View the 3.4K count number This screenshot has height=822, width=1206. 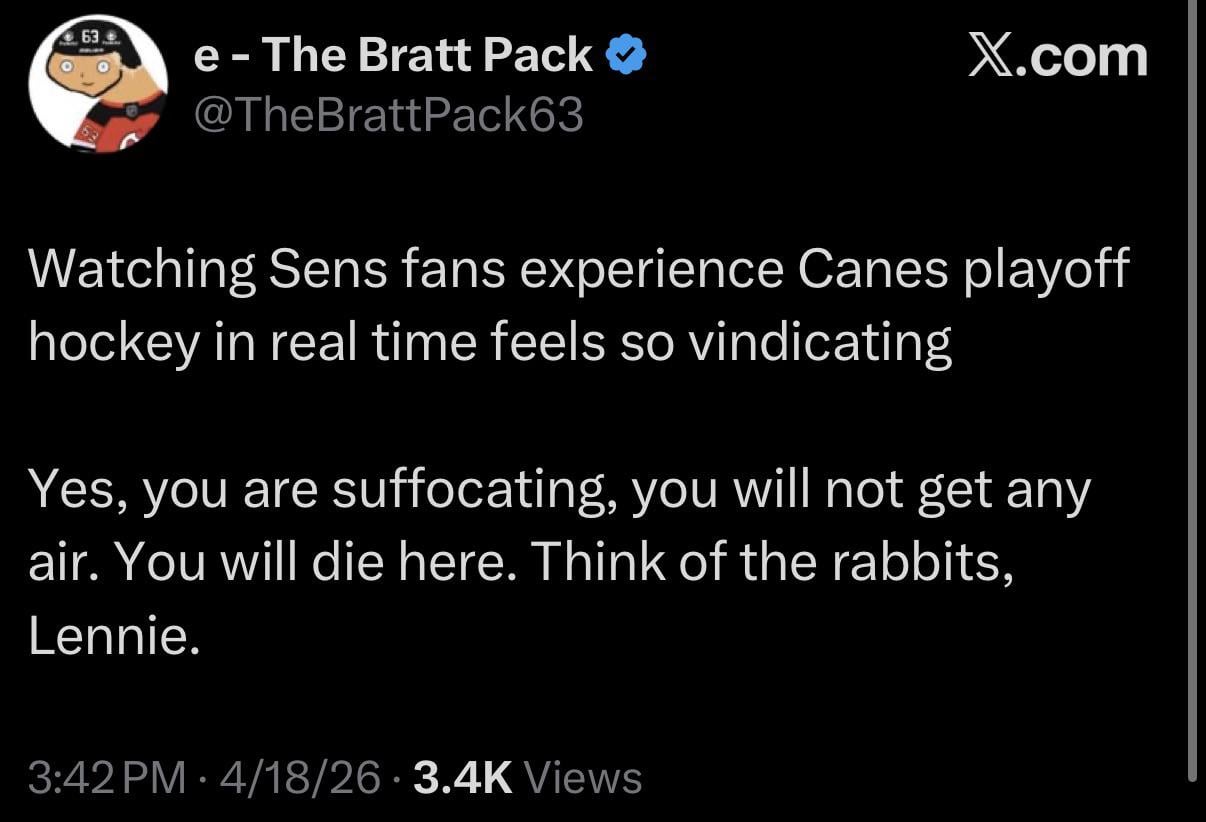coord(461,776)
